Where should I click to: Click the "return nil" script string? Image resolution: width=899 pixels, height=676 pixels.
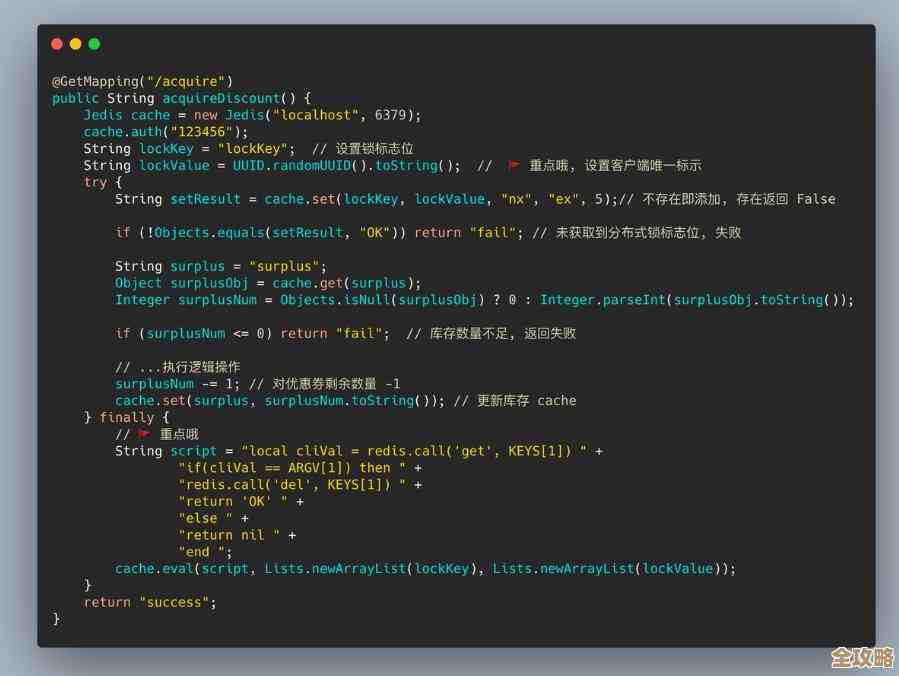click(x=232, y=535)
